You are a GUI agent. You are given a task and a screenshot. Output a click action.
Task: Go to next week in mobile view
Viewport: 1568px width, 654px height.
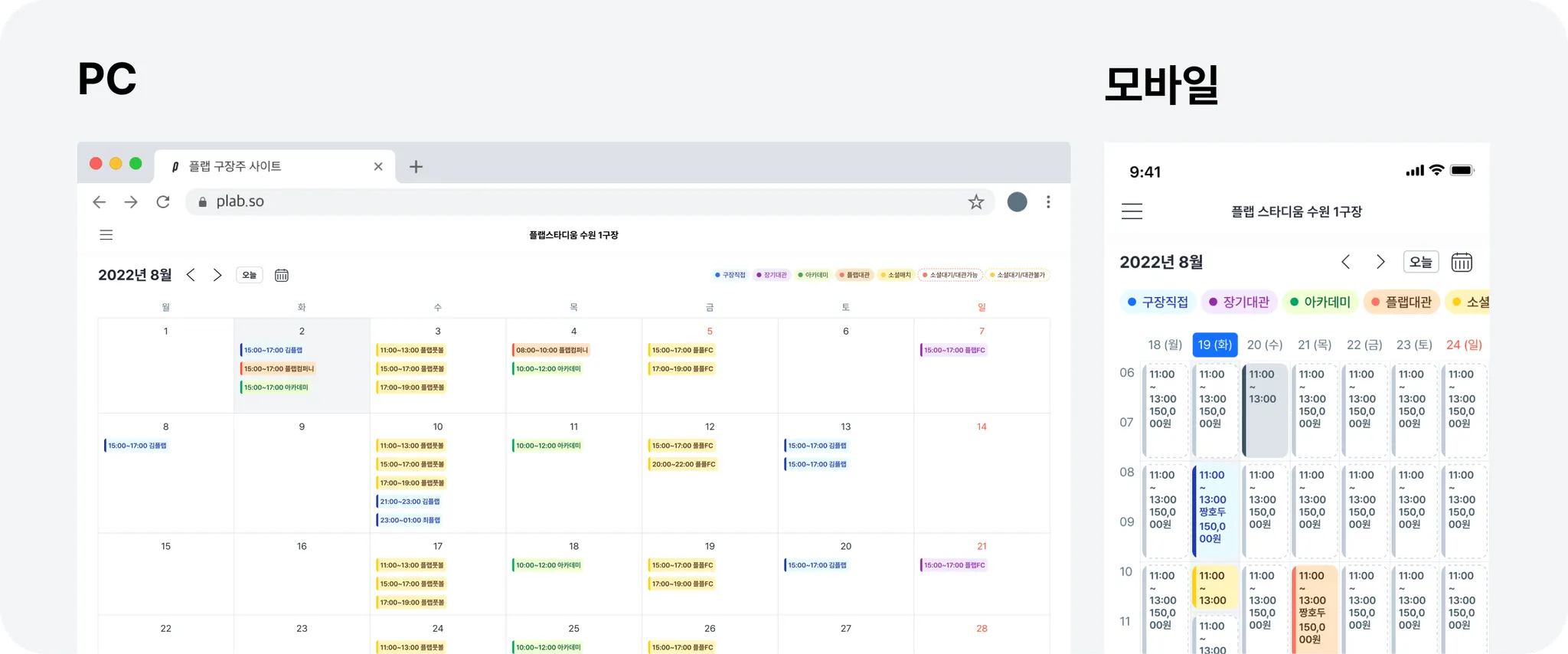click(1380, 262)
